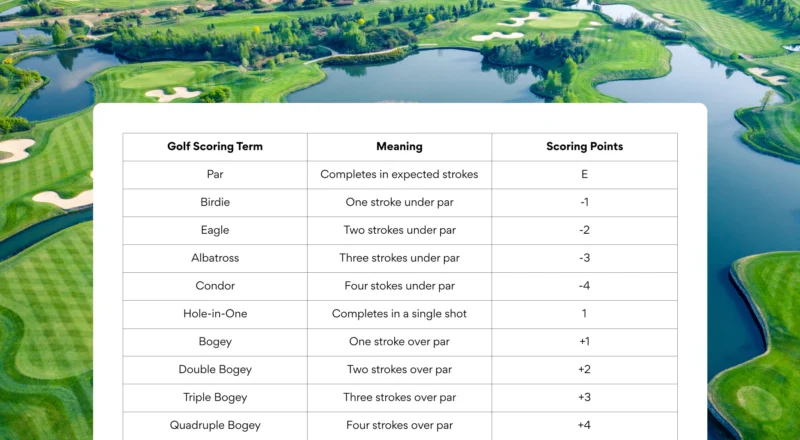Select the 'Birdie' term cell

point(215,202)
